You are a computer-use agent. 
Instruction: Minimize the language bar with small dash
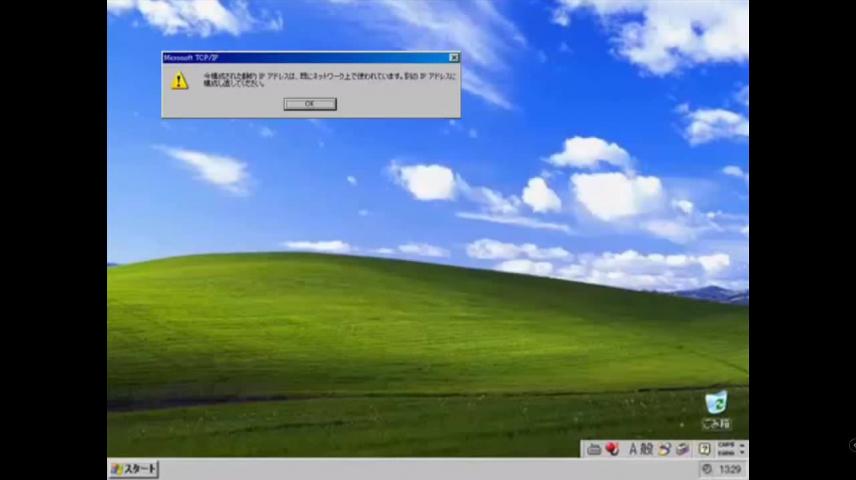pyautogui.click(x=742, y=446)
